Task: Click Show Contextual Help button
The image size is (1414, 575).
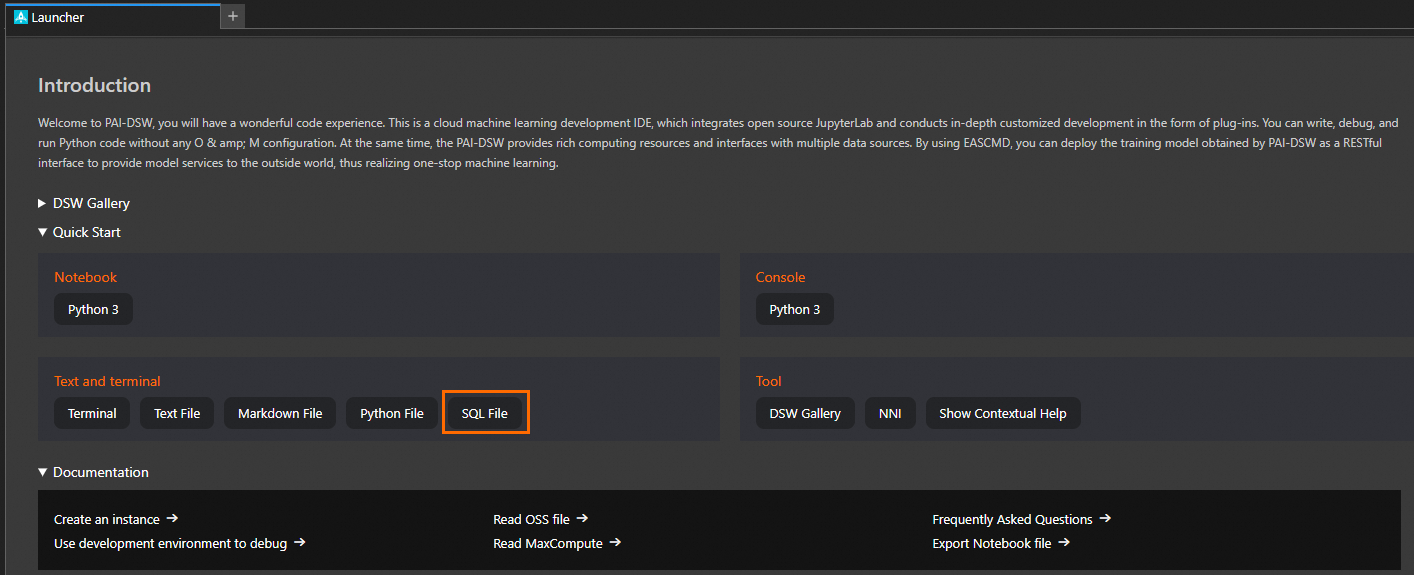Action: click(1003, 413)
